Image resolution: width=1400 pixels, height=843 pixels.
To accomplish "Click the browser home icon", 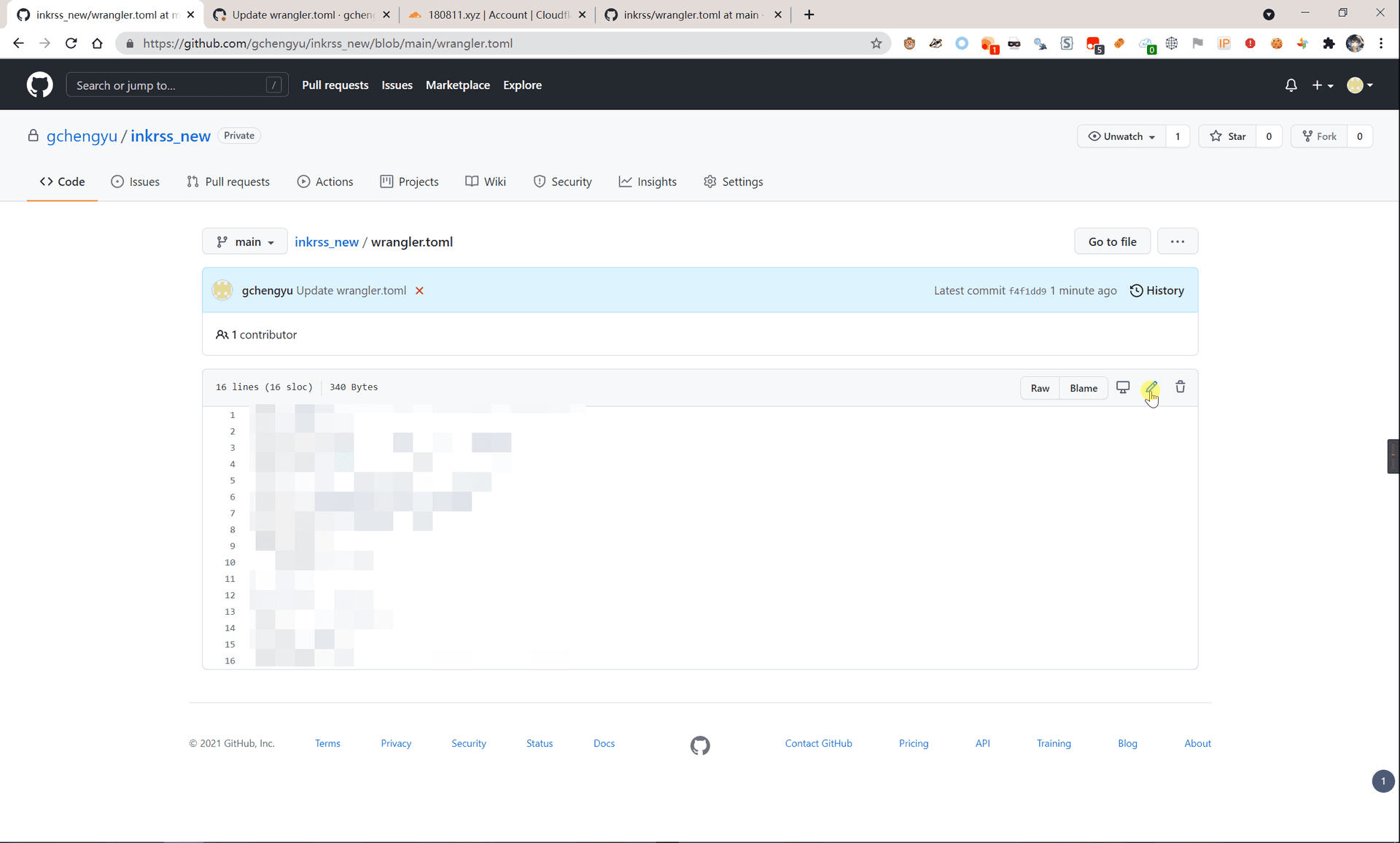I will 97,43.
